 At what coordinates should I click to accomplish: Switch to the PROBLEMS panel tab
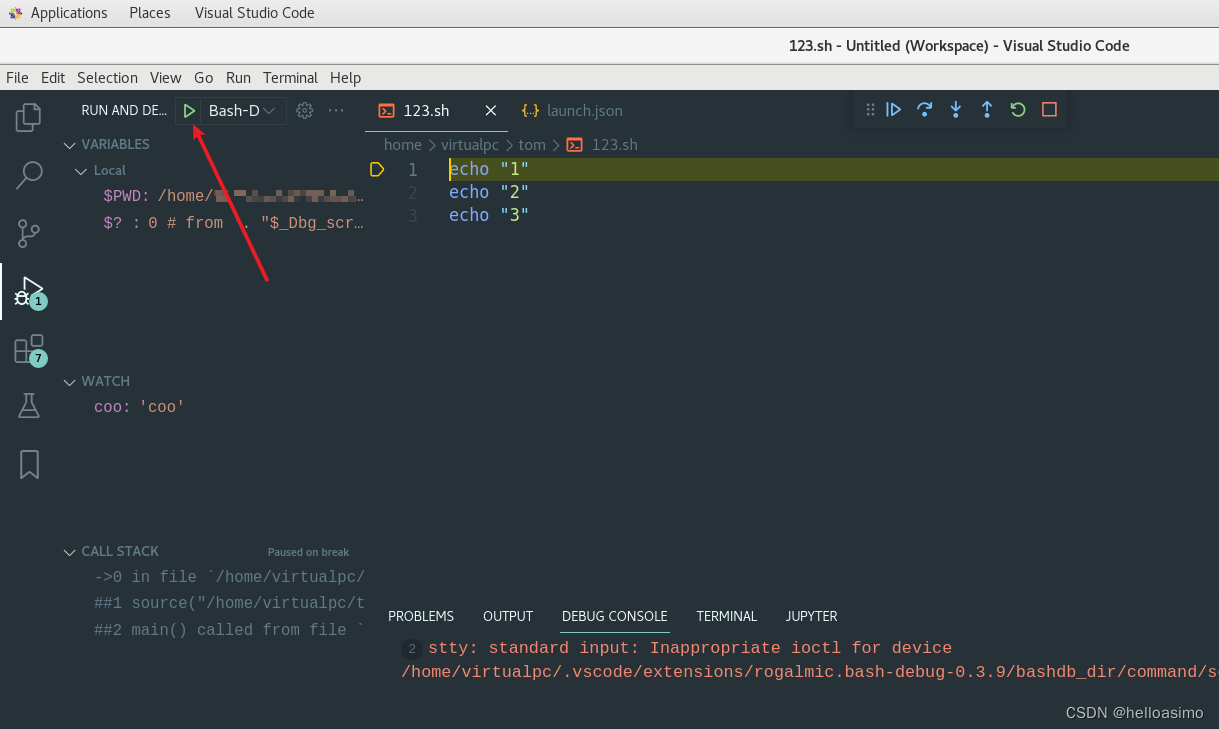421,616
